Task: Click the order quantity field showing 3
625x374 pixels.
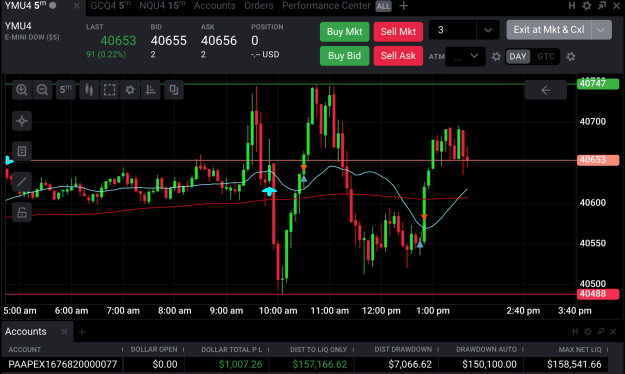Action: pyautogui.click(x=452, y=30)
